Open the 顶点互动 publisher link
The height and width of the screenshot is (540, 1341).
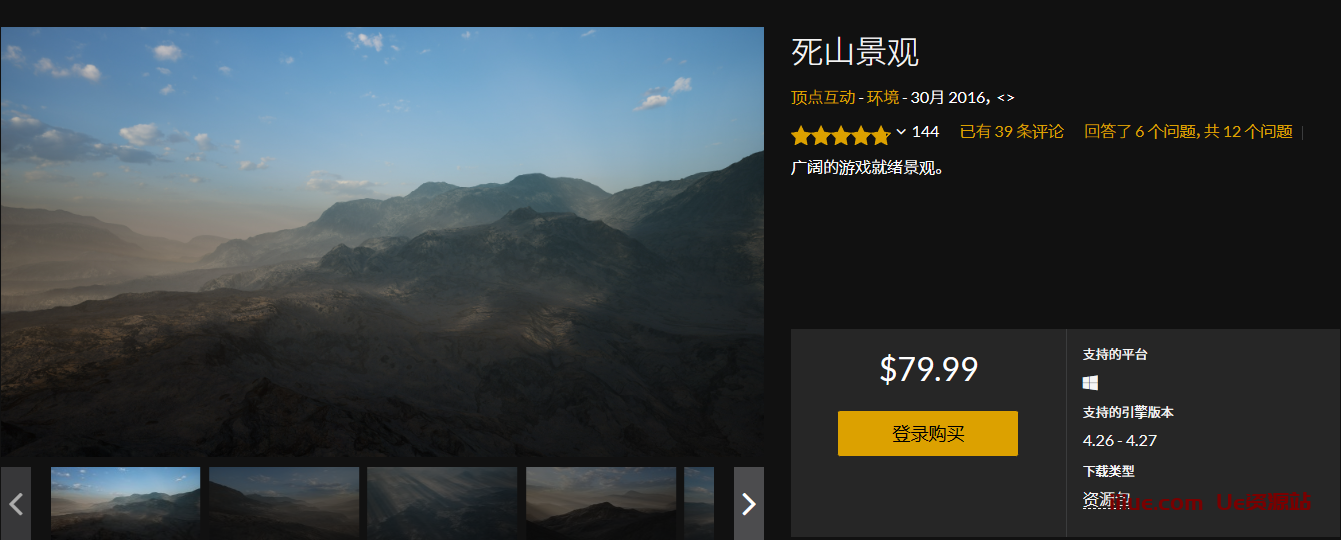point(823,98)
